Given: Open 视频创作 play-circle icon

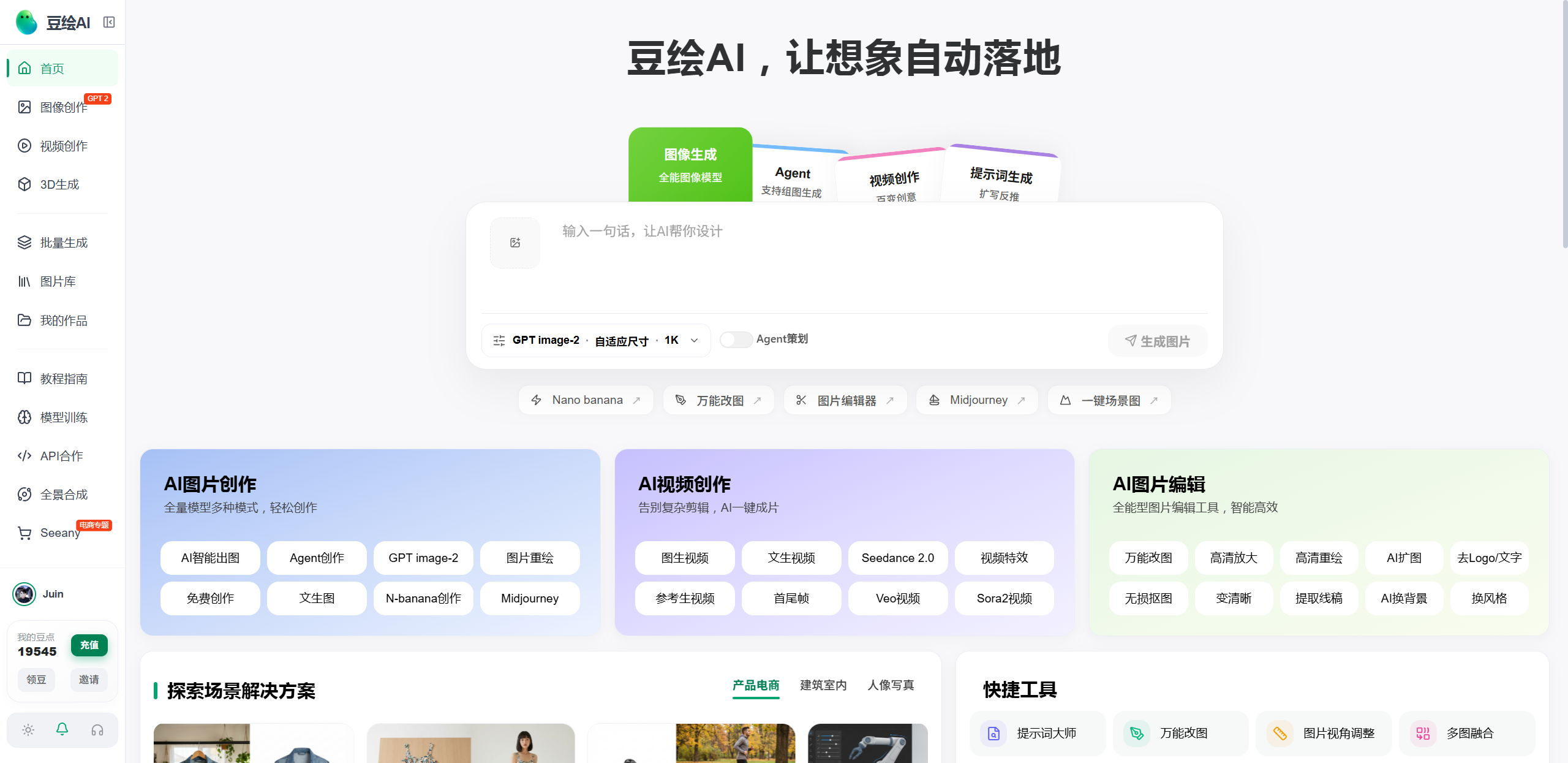Looking at the screenshot, I should pos(24,146).
